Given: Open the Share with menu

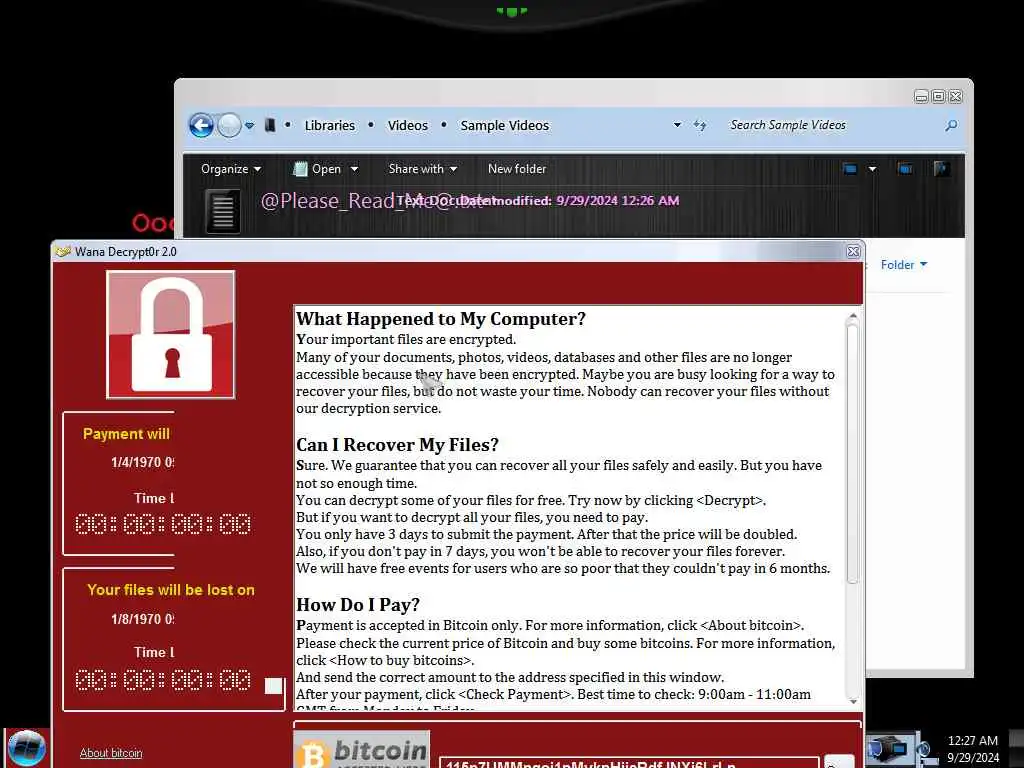Looking at the screenshot, I should (x=423, y=168).
